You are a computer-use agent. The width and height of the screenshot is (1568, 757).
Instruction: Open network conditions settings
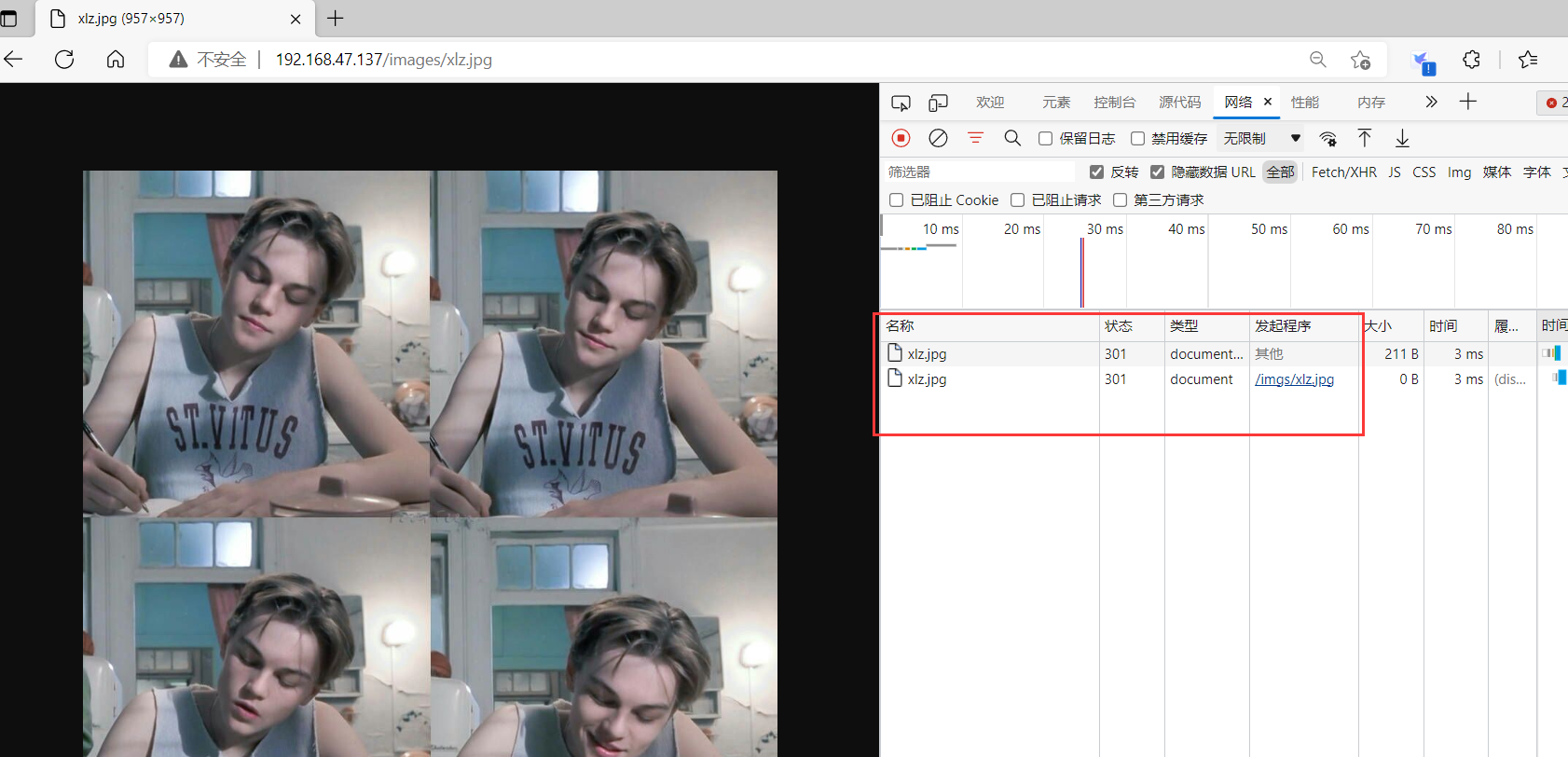click(1327, 138)
